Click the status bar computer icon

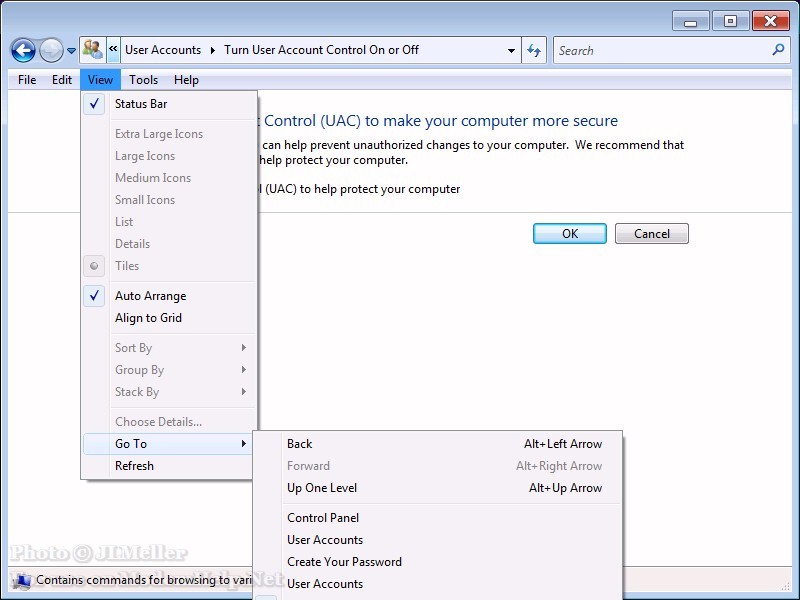point(21,581)
